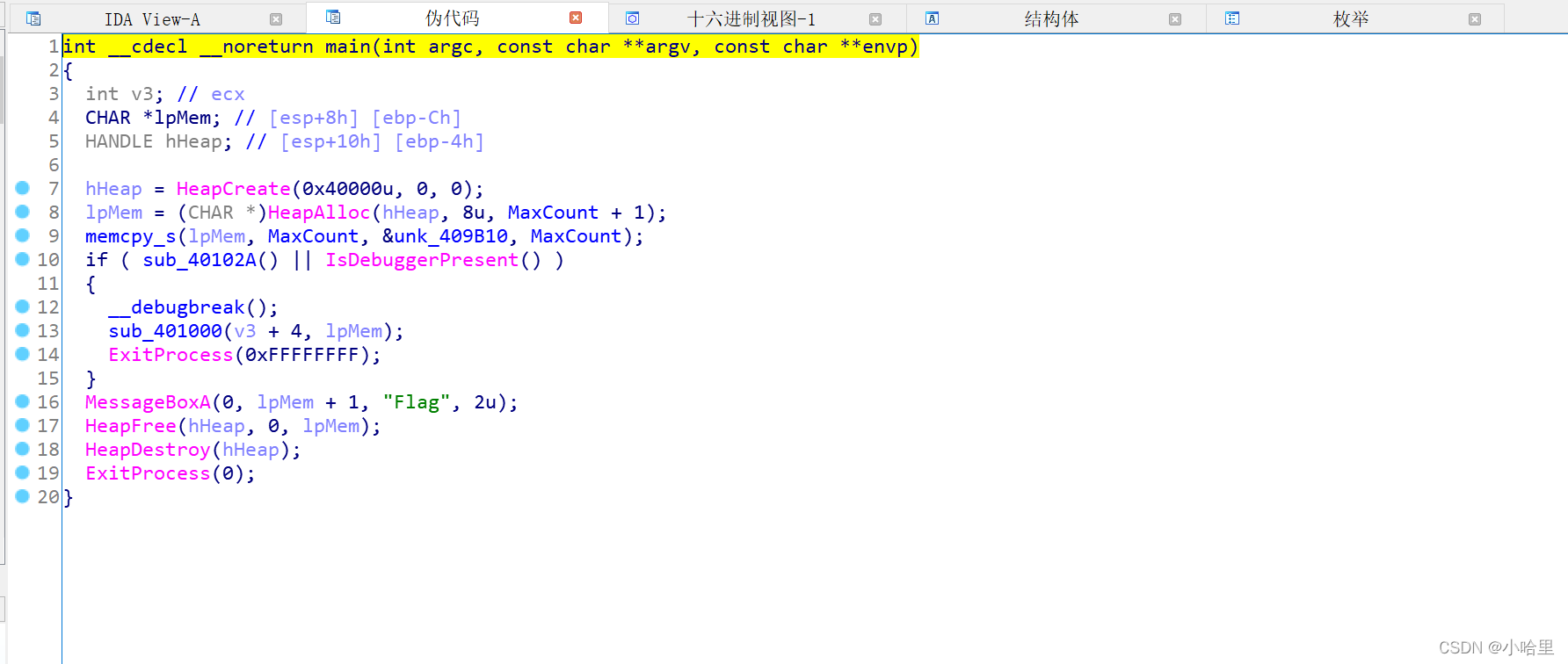The width and height of the screenshot is (1568, 664).
Task: Click the hHeap declaration on line 5
Action: pos(193,141)
